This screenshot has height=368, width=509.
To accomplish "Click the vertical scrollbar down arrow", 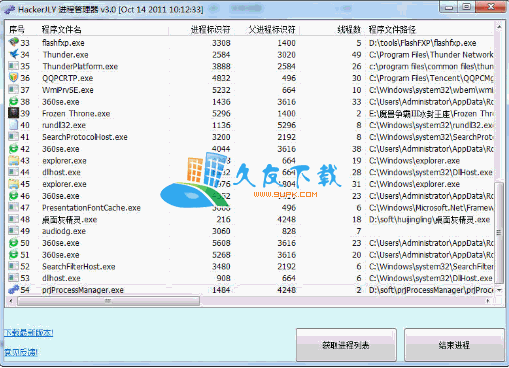I will 499,290.
